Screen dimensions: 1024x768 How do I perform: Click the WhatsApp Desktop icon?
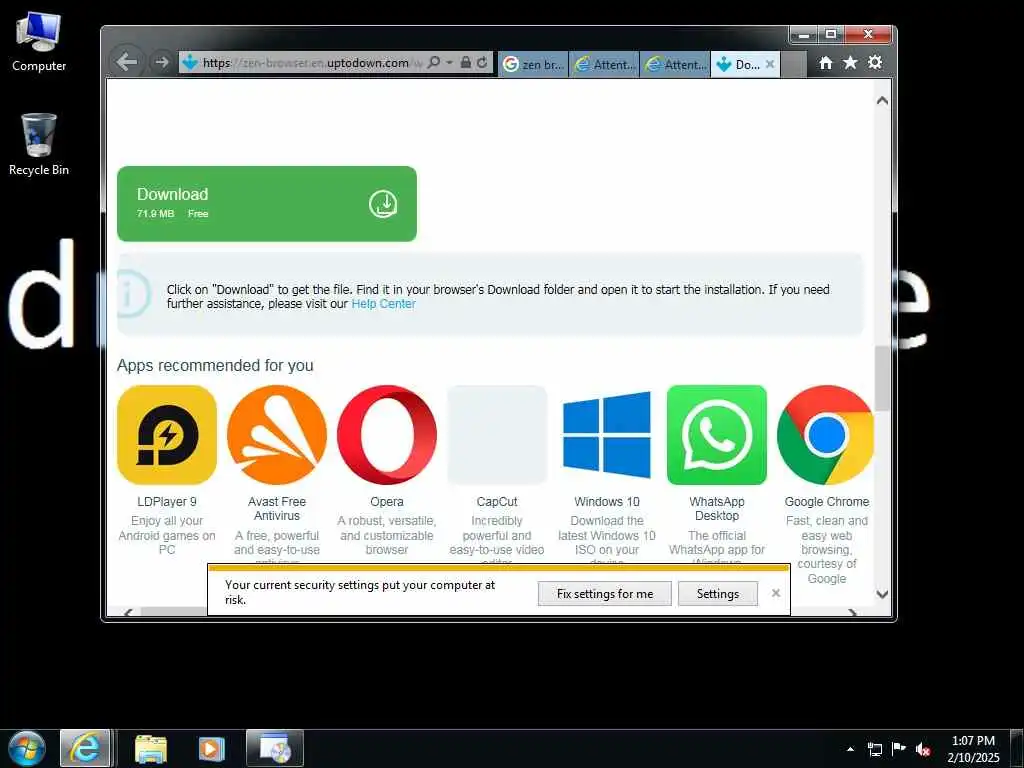pos(717,435)
